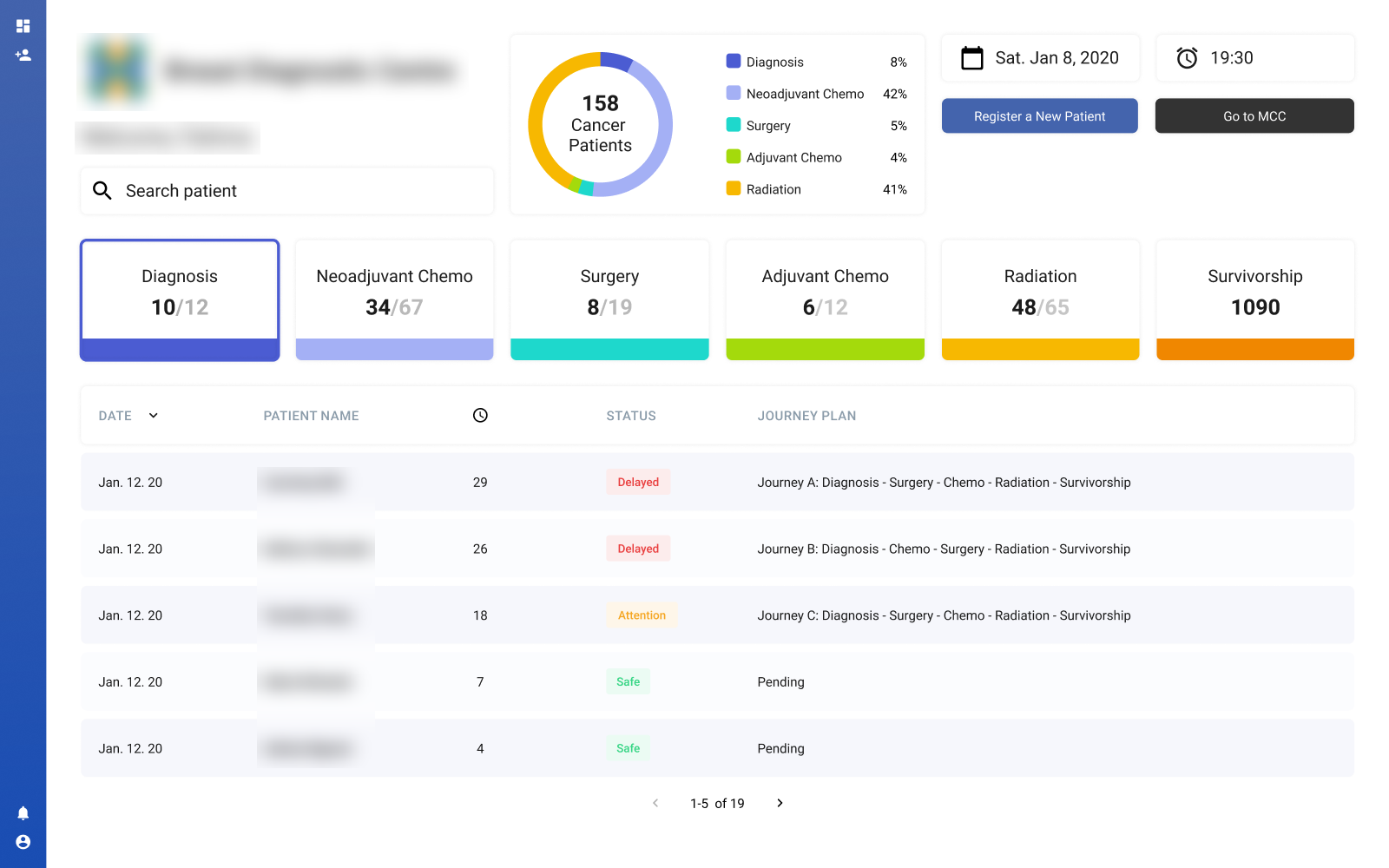The image size is (1389, 868).
Task: Click the alarm clock icon beside 19:30
Action: point(1187,58)
